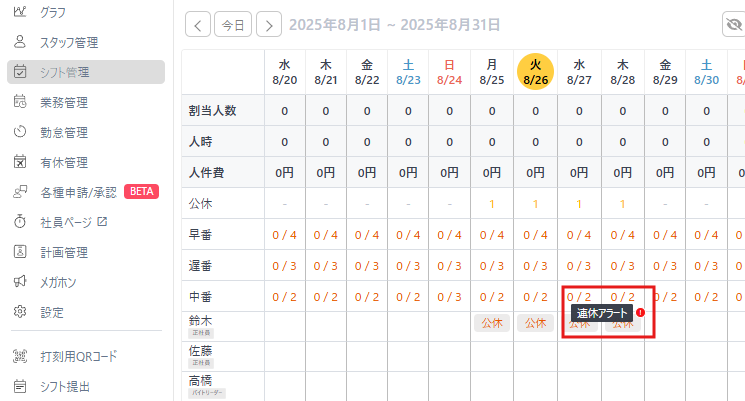Click the 勤怠管理 clock icon
This screenshot has width=745, height=401.
[20, 132]
